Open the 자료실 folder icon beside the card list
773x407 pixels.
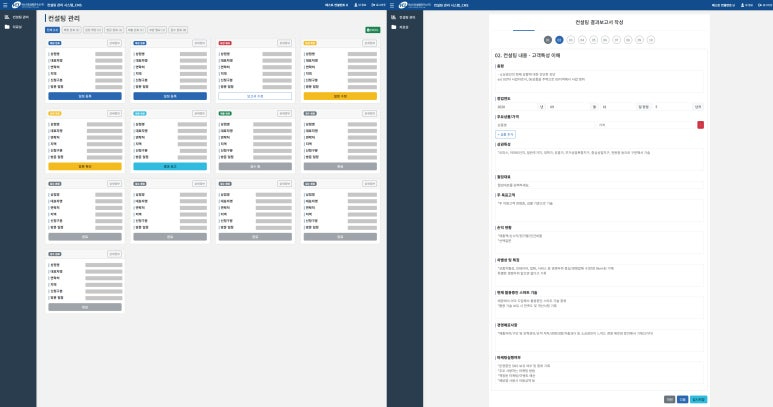click(x=7, y=27)
